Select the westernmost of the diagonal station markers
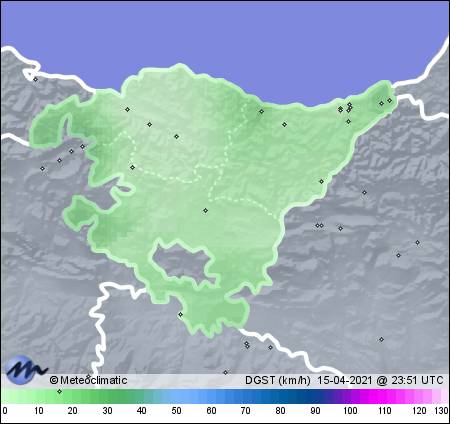The width and height of the screenshot is (450, 424). tap(42, 168)
